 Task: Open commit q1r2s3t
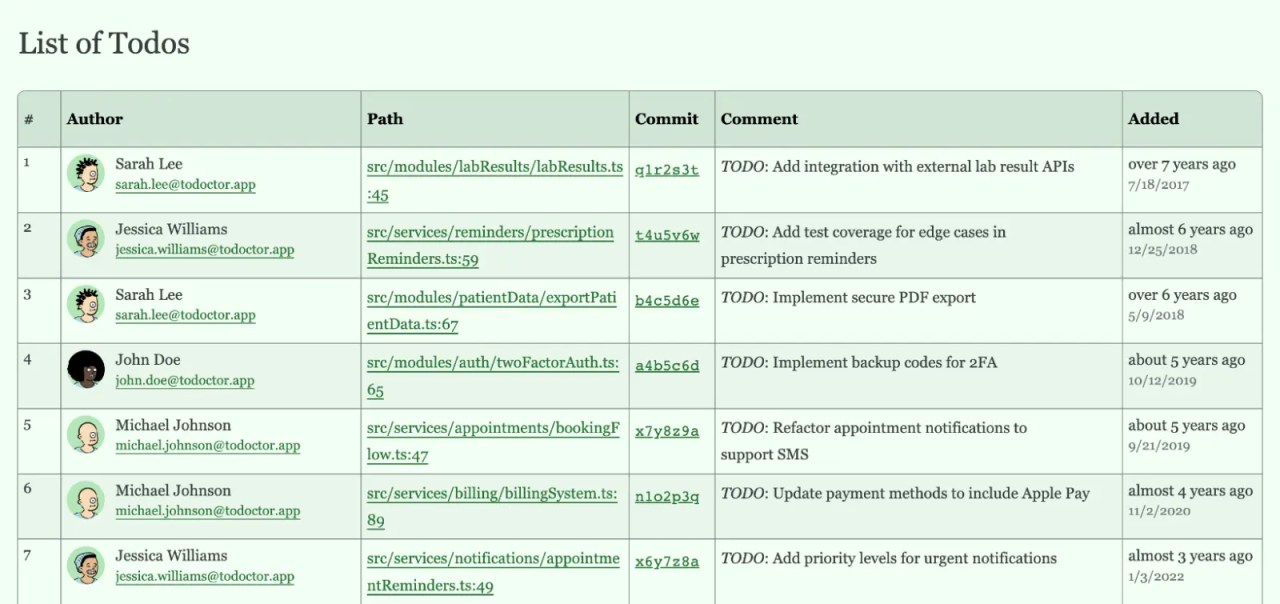click(x=667, y=169)
